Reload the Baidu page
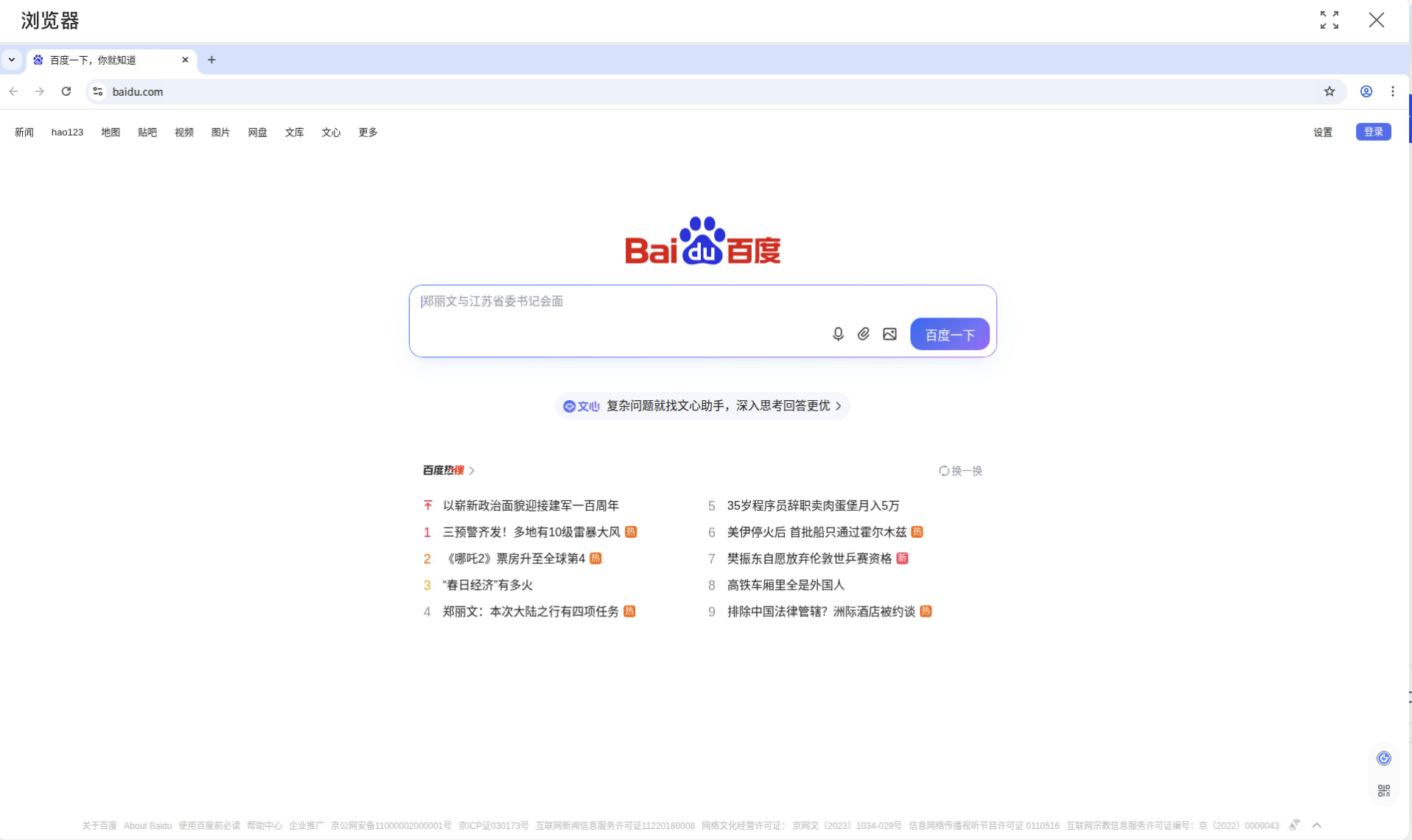1412x840 pixels. [66, 91]
